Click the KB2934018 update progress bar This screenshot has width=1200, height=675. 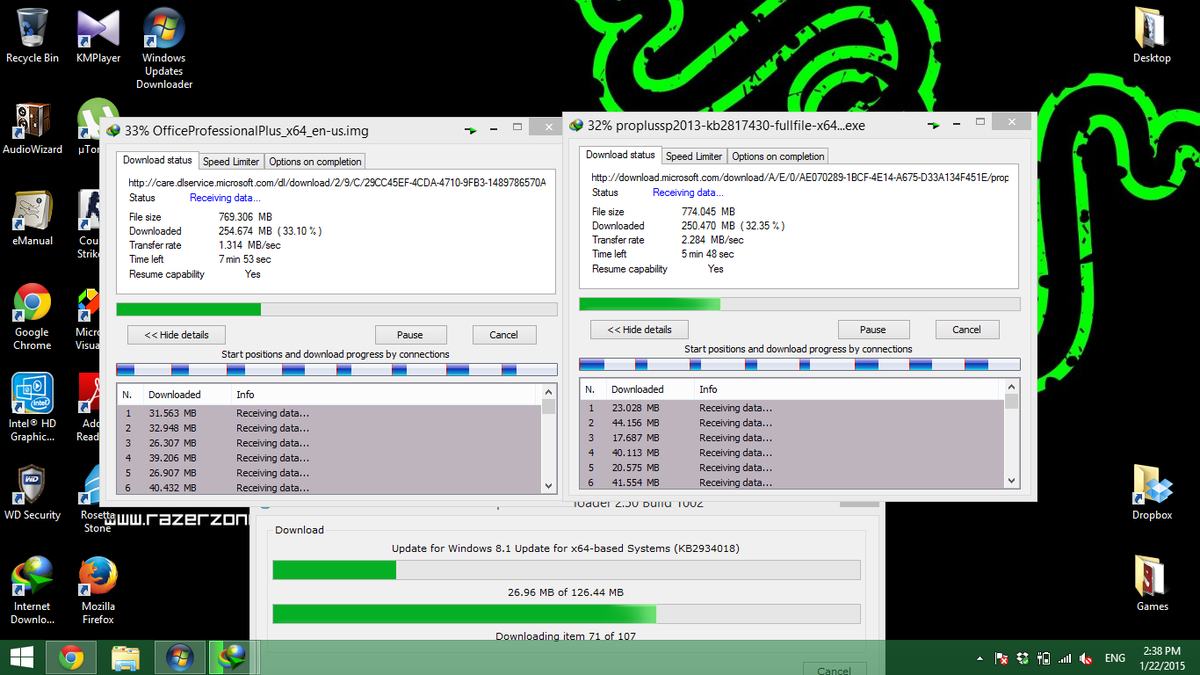pos(566,570)
